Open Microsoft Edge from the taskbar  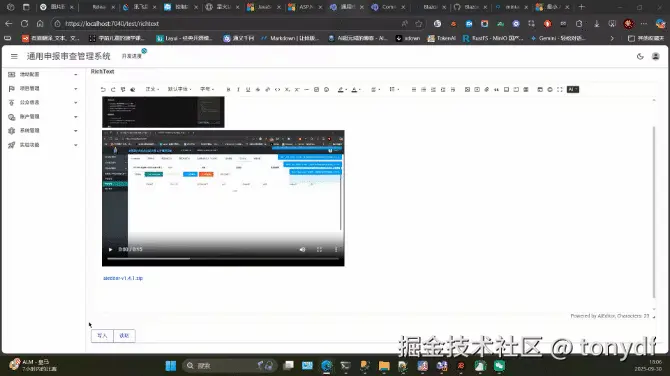coord(326,366)
